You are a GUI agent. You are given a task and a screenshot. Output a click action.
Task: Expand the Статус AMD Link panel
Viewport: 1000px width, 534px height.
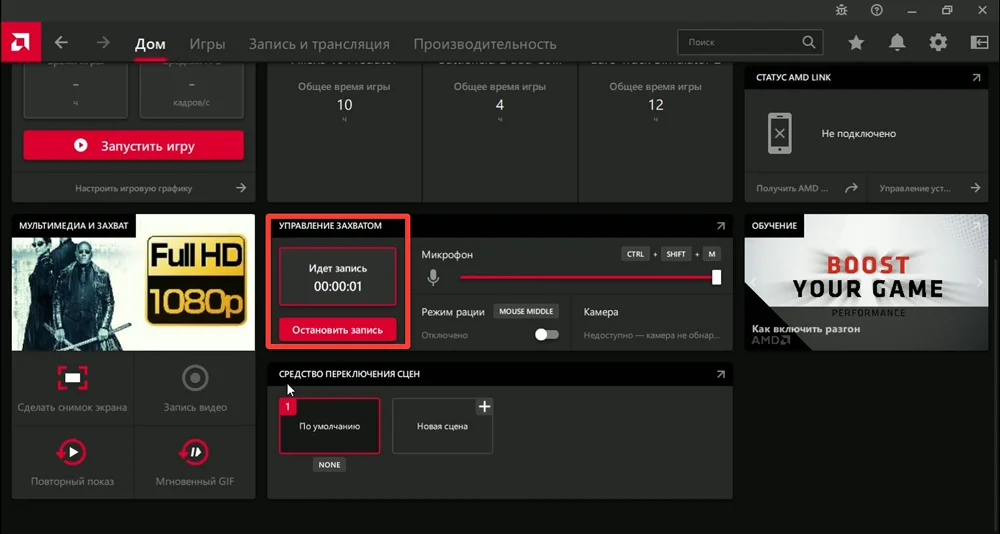(x=976, y=78)
